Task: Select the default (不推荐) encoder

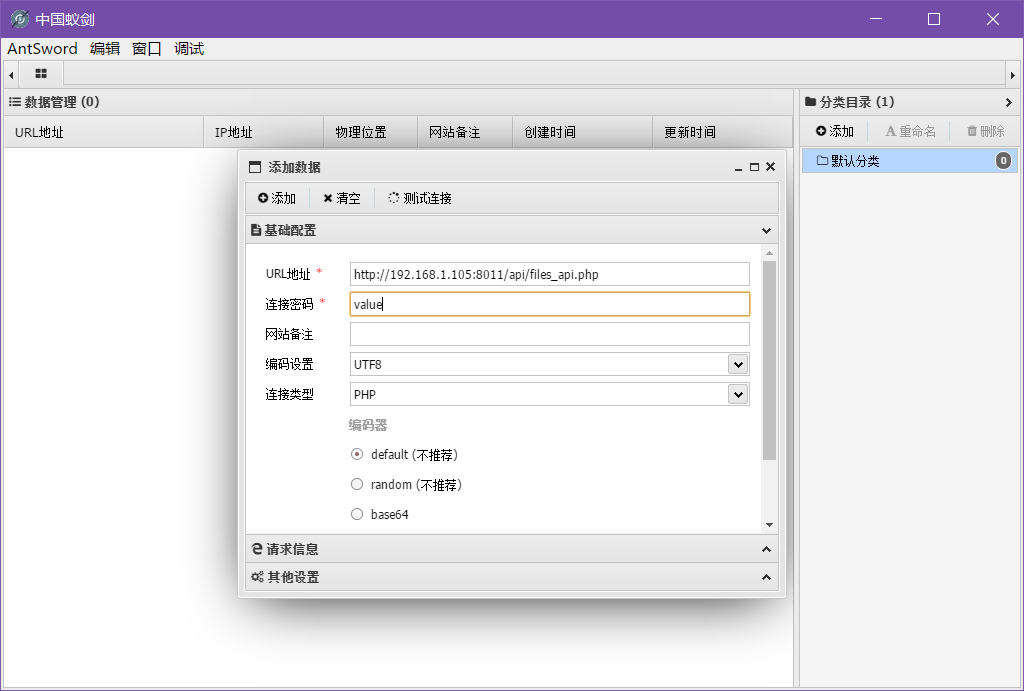Action: [357, 454]
